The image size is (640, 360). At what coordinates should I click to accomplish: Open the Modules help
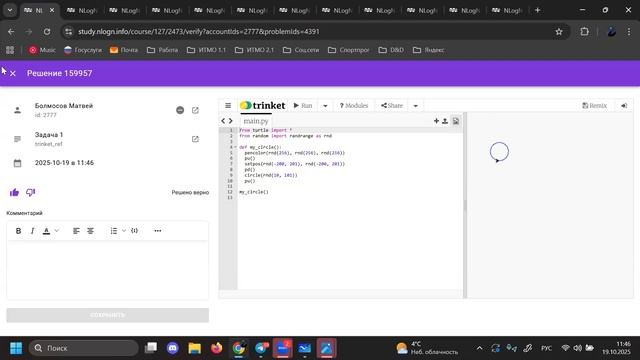pos(353,106)
